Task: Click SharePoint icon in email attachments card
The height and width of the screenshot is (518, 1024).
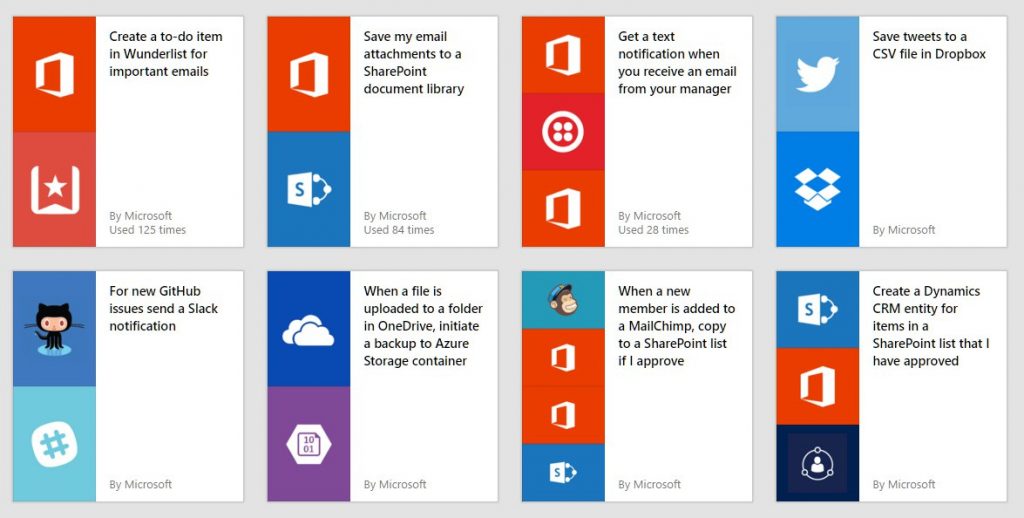Action: coord(309,189)
